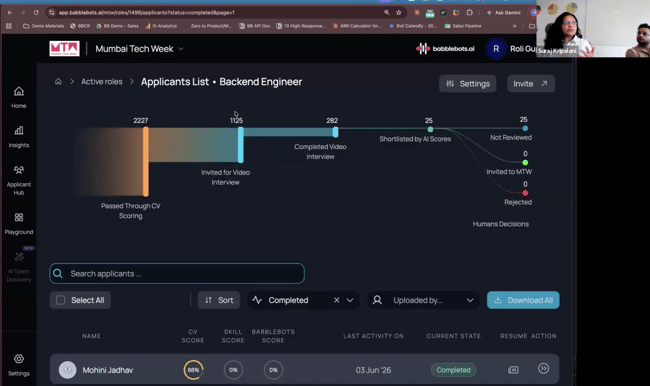Open the Uploaded by dropdown
650x386 pixels.
coord(423,300)
